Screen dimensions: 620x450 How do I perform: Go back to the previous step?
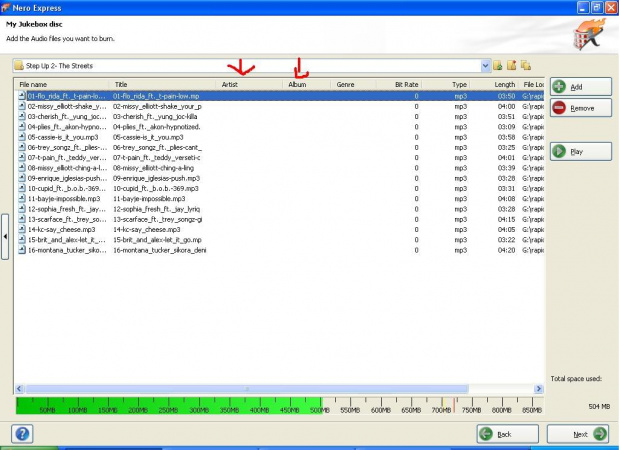click(x=500, y=433)
